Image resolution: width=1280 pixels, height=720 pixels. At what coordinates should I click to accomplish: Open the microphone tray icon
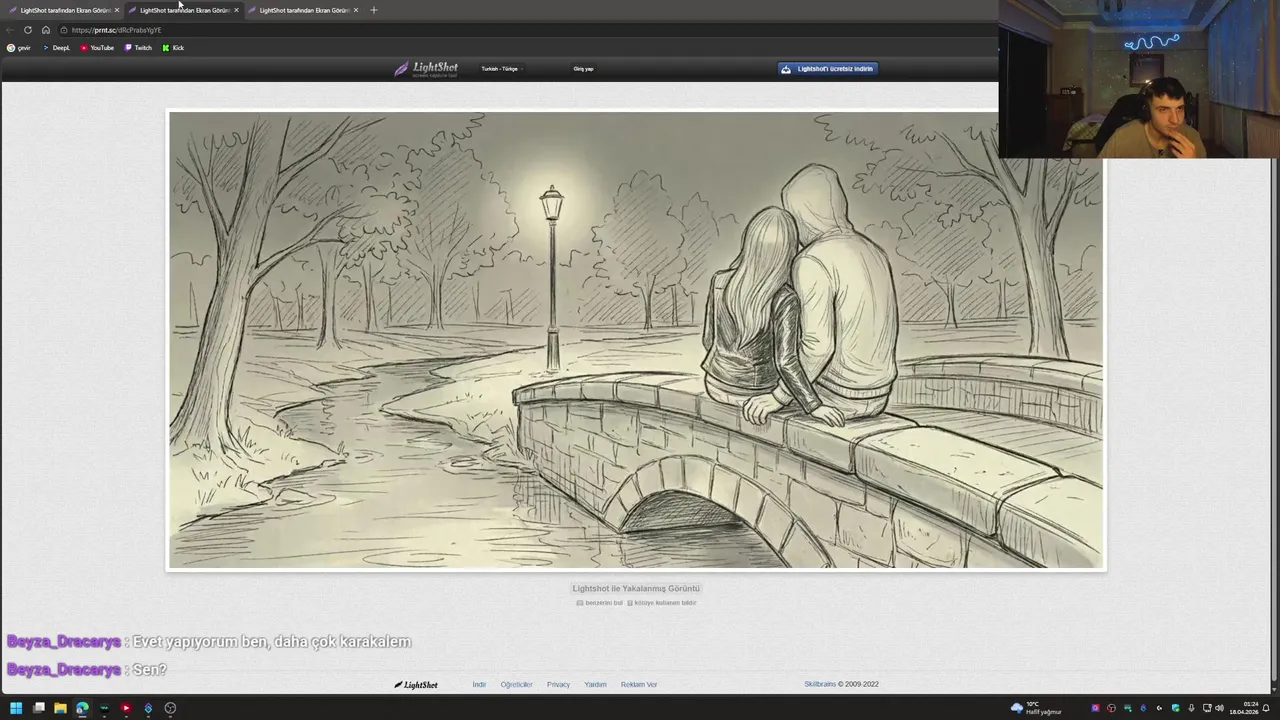[1191, 708]
